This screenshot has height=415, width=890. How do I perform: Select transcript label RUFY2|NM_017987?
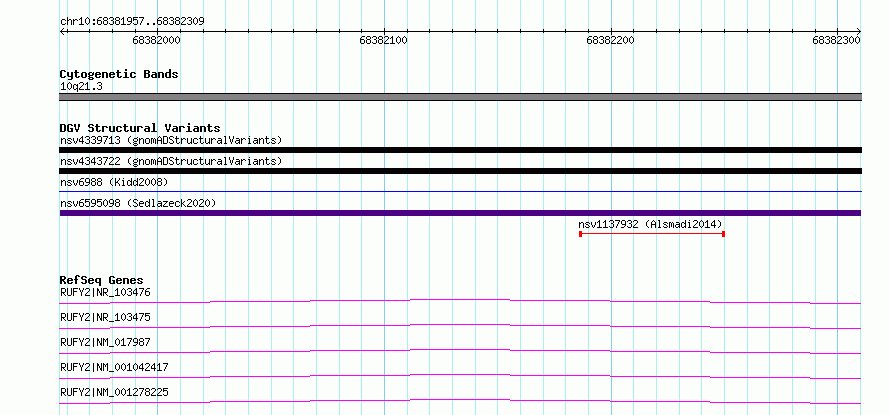click(x=105, y=342)
